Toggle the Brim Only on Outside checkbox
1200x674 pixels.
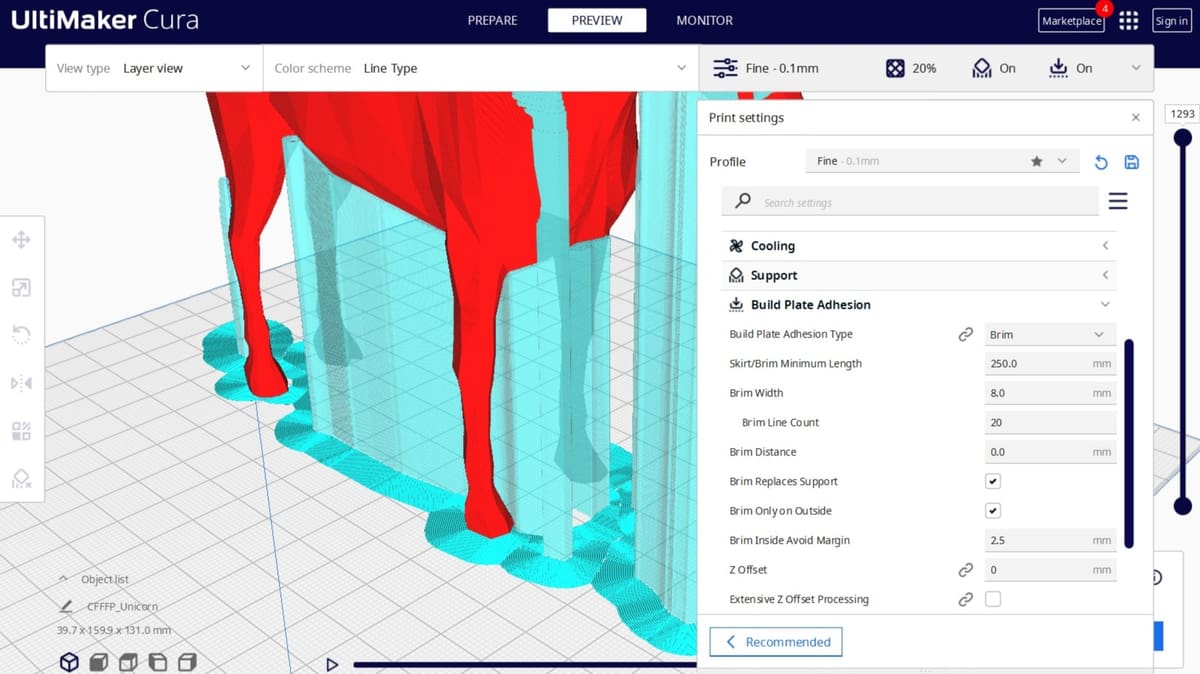(x=993, y=511)
